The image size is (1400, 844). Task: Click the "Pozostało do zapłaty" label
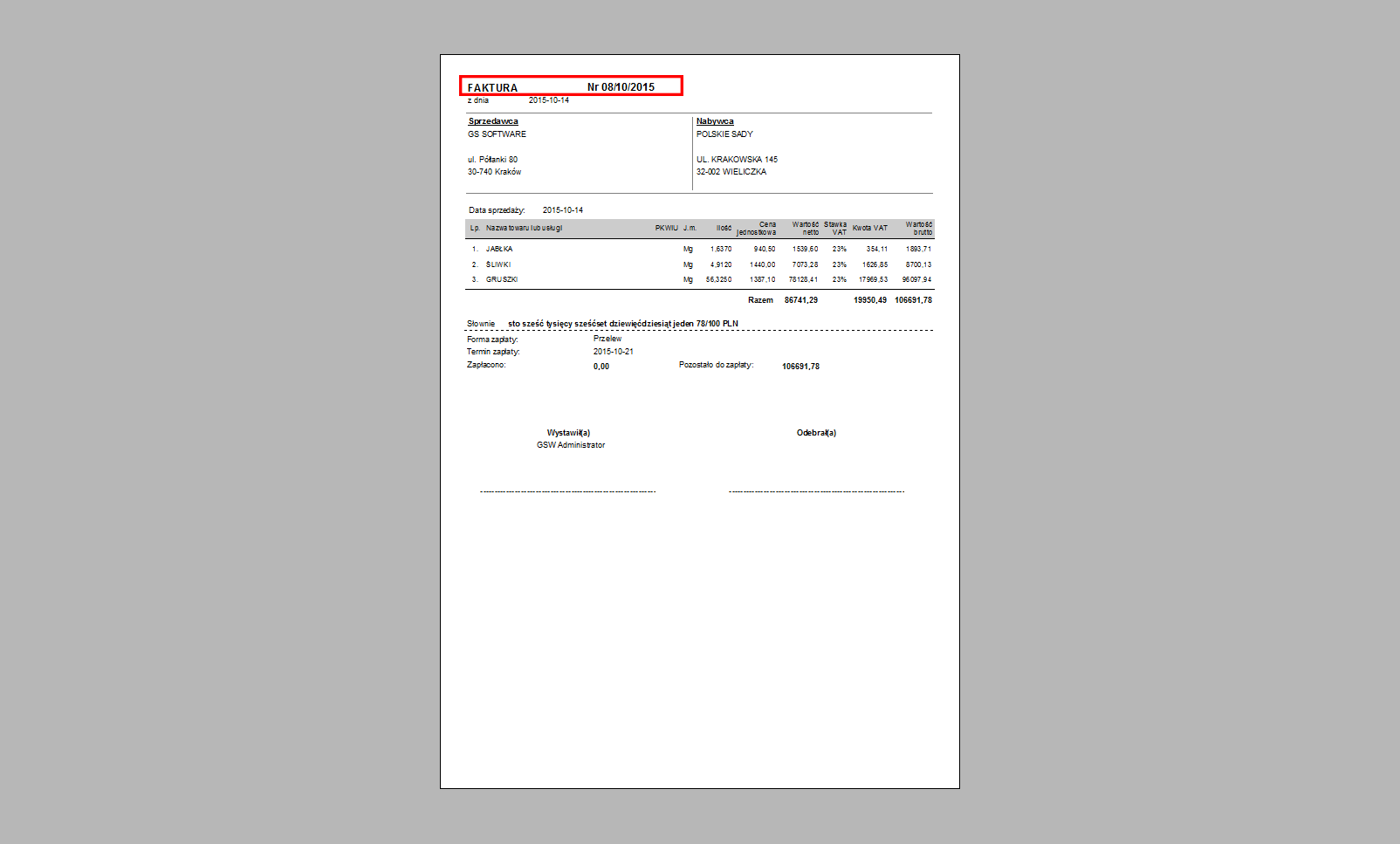[716, 365]
